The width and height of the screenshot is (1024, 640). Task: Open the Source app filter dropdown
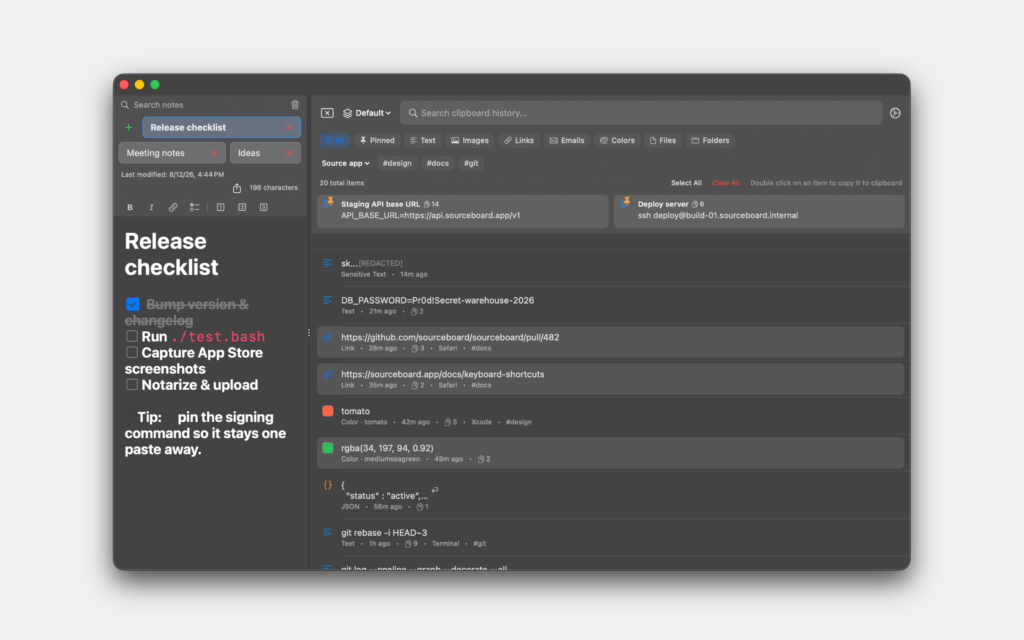point(345,163)
